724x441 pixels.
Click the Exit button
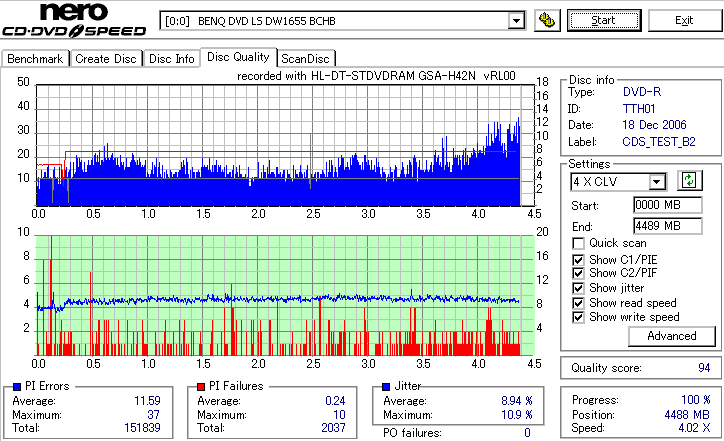pyautogui.click(x=684, y=20)
